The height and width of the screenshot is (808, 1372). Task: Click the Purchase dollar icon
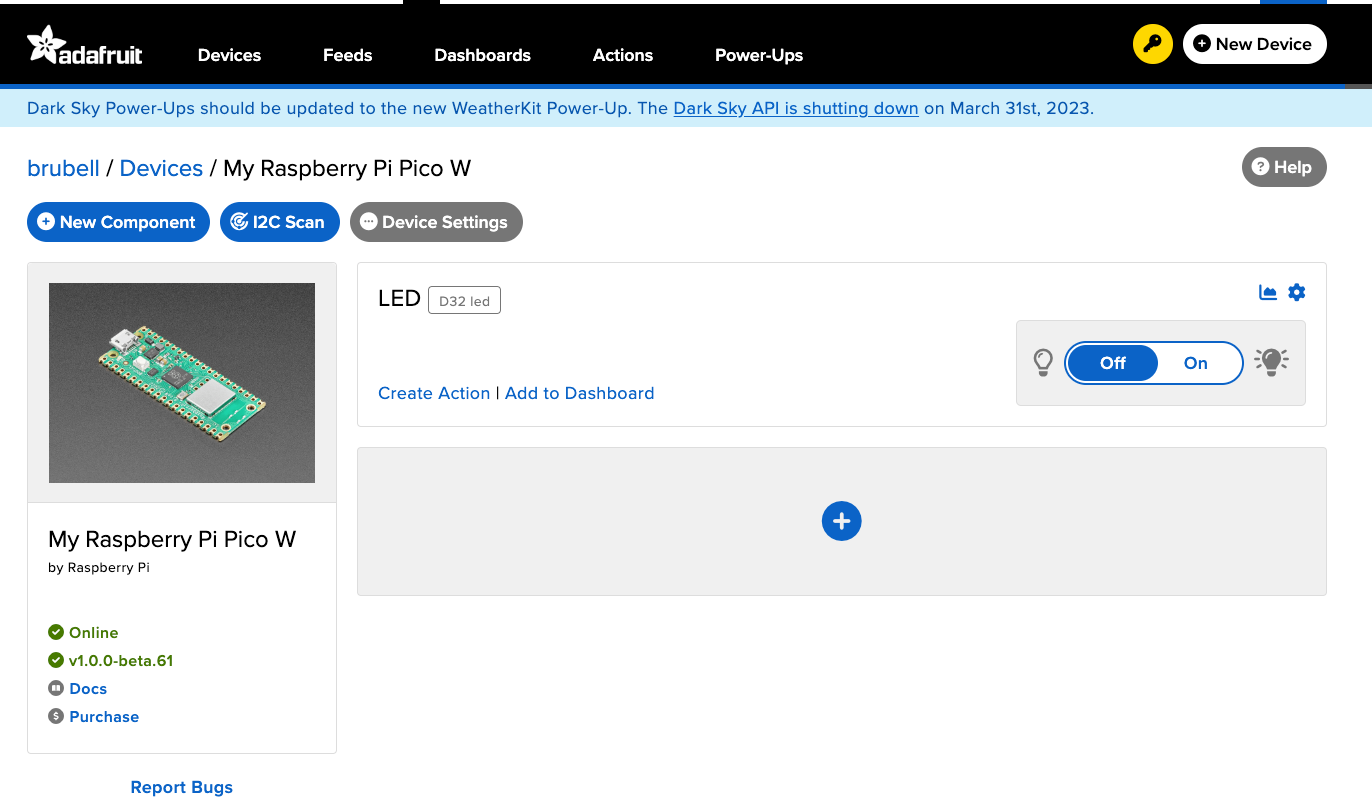coord(56,716)
